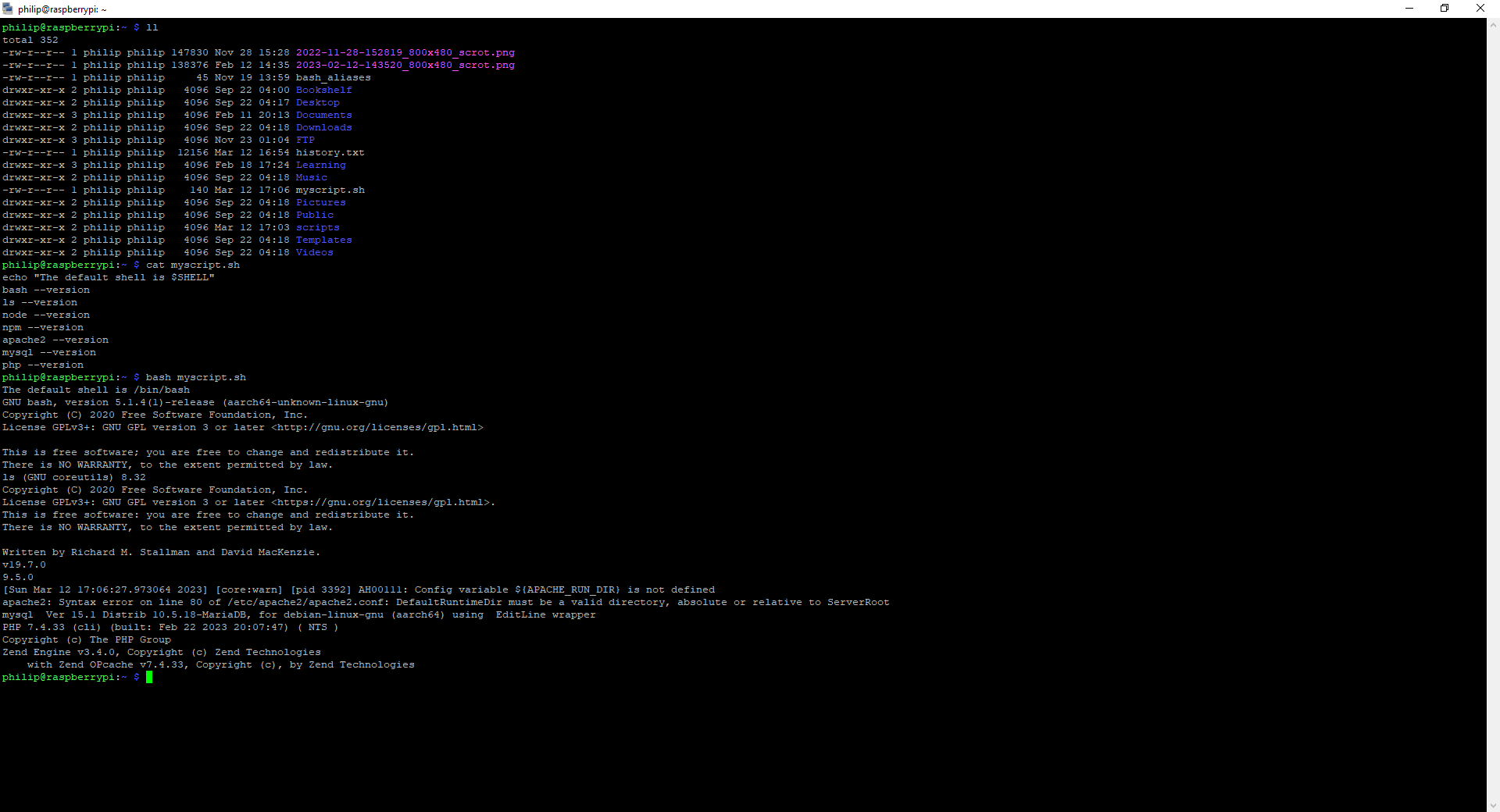Viewport: 1500px width, 812px height.
Task: Click the Zend OPcache v7.4.33 line
Action: [220, 664]
